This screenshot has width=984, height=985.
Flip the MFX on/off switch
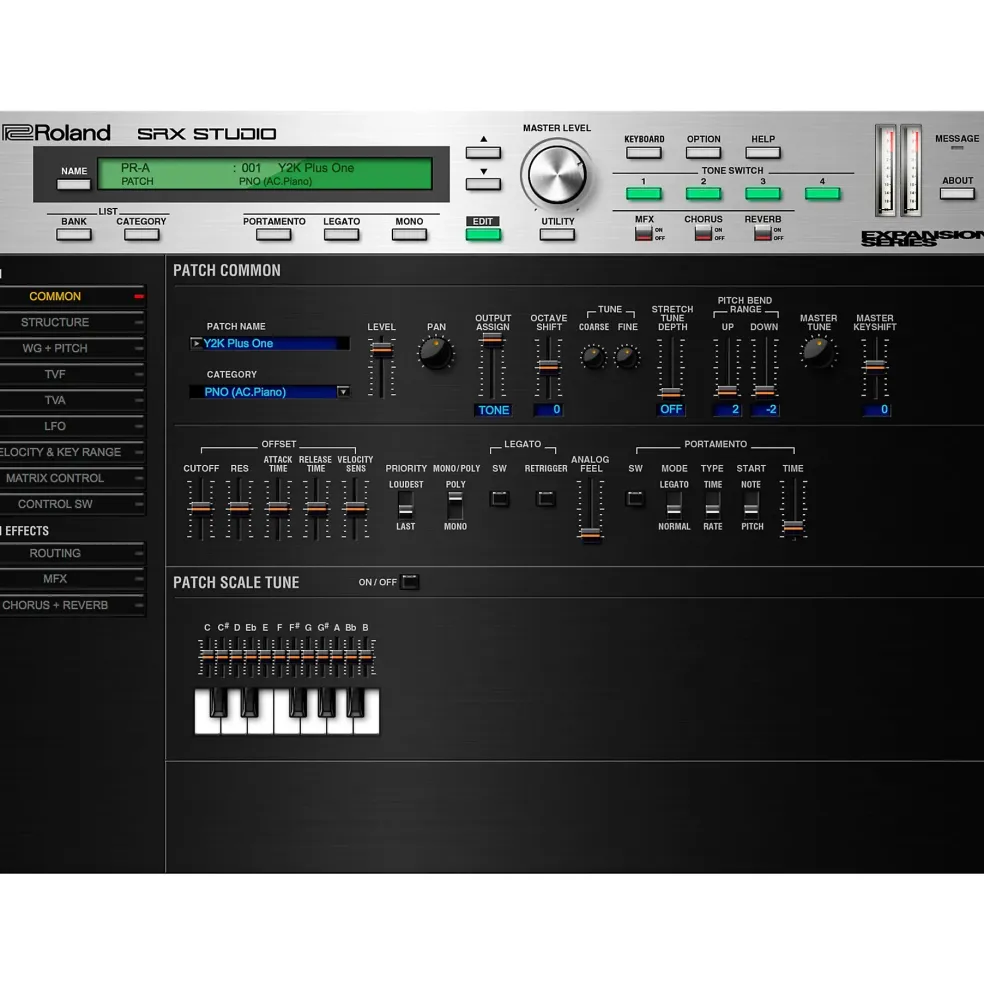[x=643, y=234]
